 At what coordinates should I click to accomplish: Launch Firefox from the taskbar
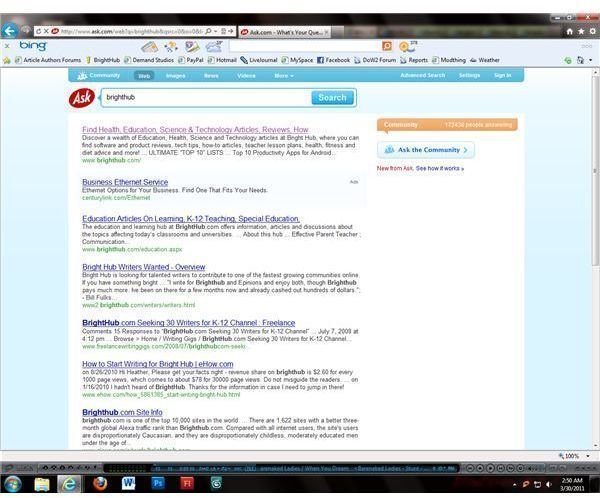click(100, 484)
